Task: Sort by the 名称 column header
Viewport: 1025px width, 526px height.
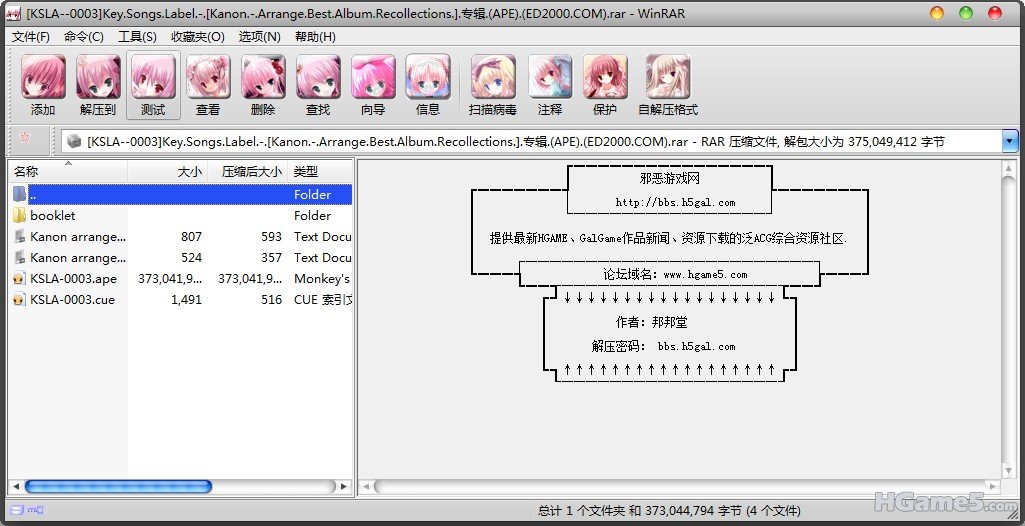Action: pyautogui.click(x=68, y=171)
